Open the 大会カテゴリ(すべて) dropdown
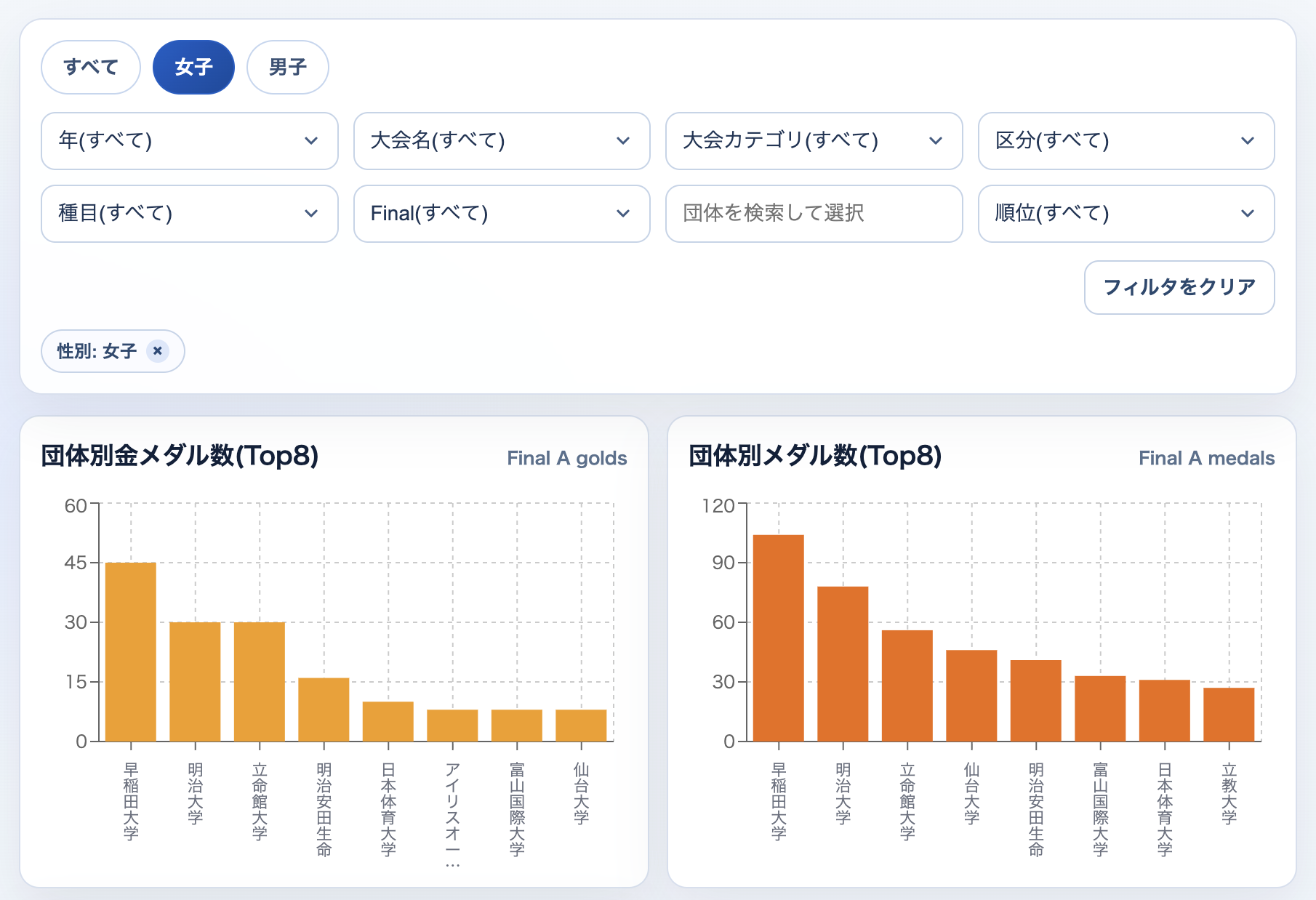This screenshot has width=1316, height=900. tap(814, 141)
